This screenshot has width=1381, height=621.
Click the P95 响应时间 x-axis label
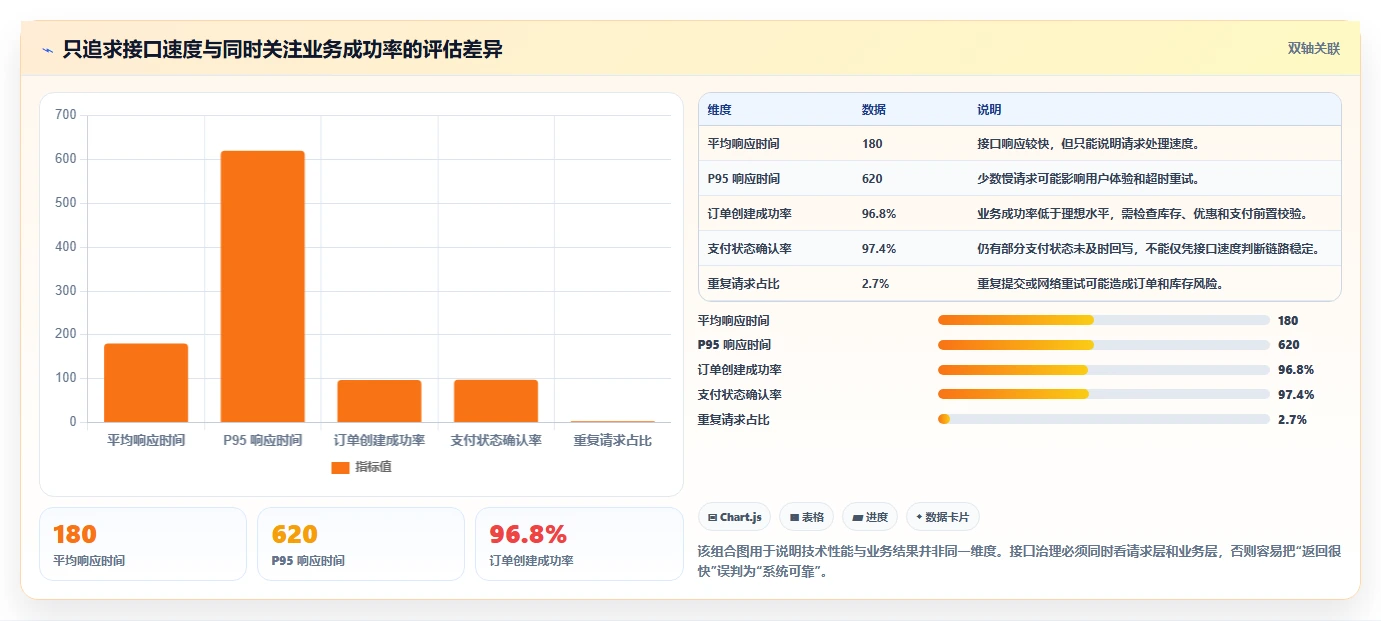coord(263,440)
